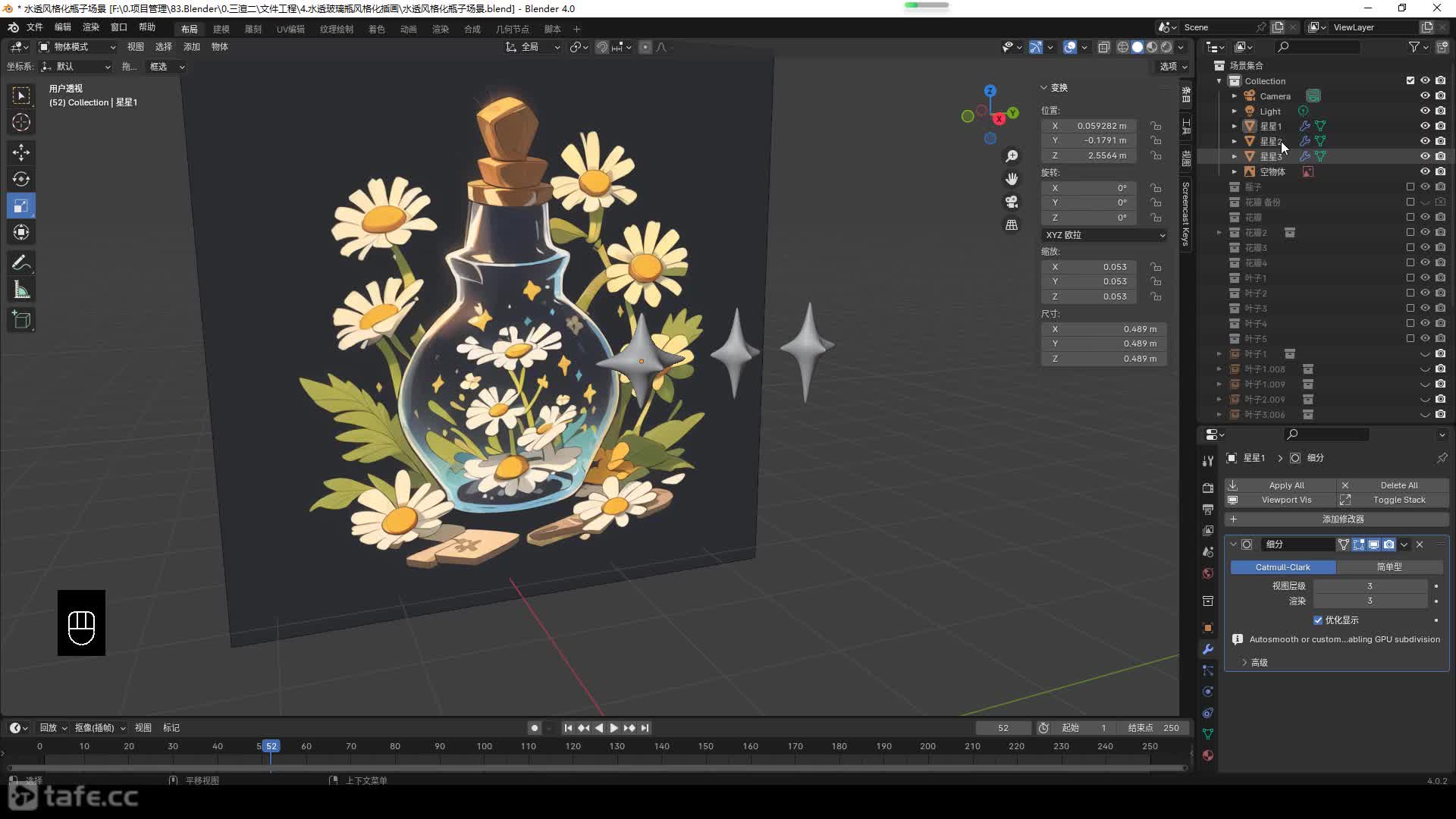Toggle X-ray display icon
Screen dimensions: 1456x819
1104,47
